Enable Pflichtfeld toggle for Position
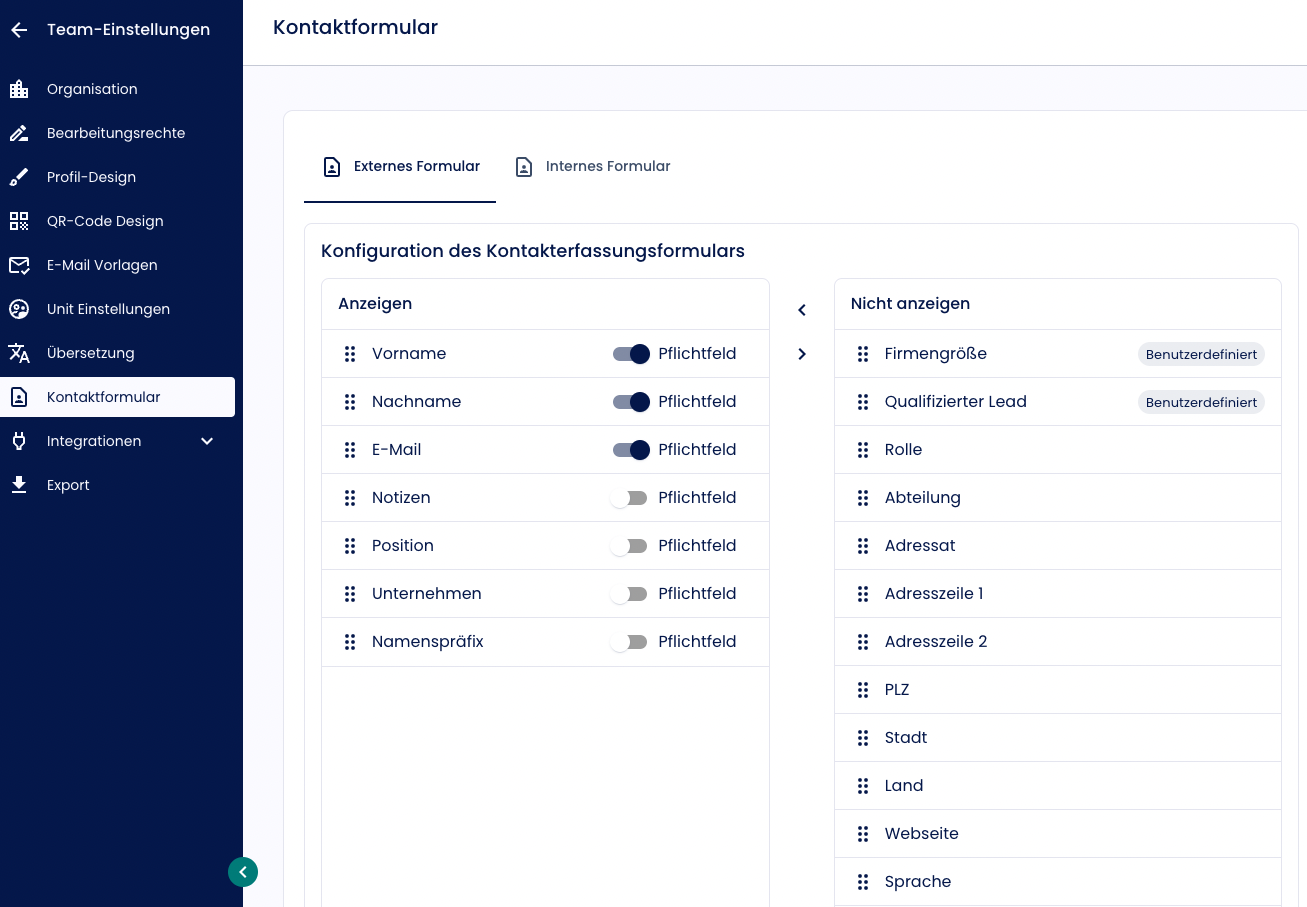 point(629,546)
